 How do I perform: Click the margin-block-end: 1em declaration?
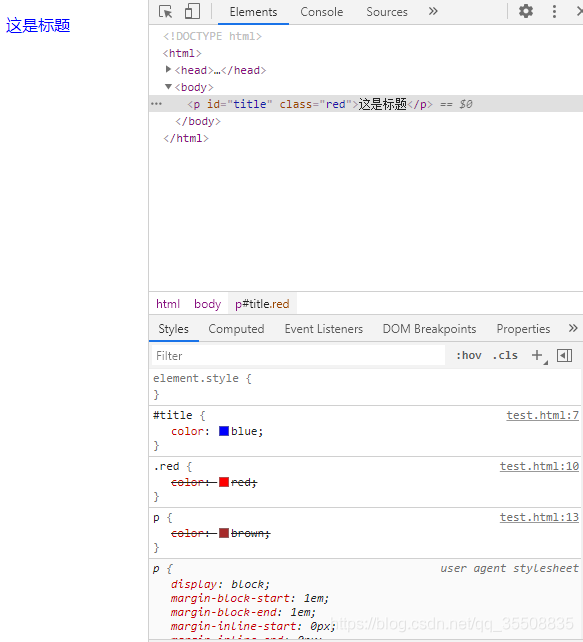(x=243, y=612)
